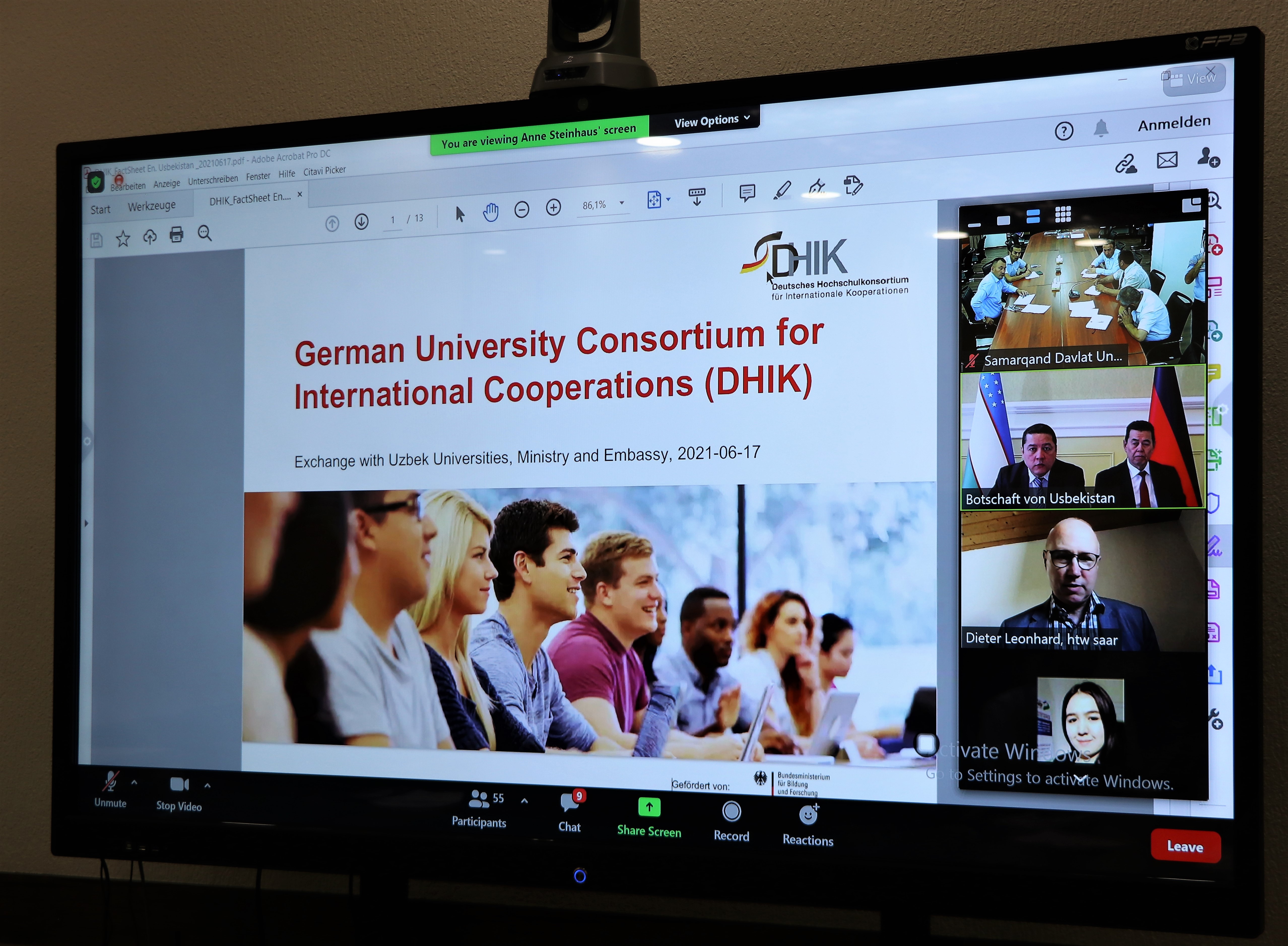Click the stamp tool icon

(853, 185)
